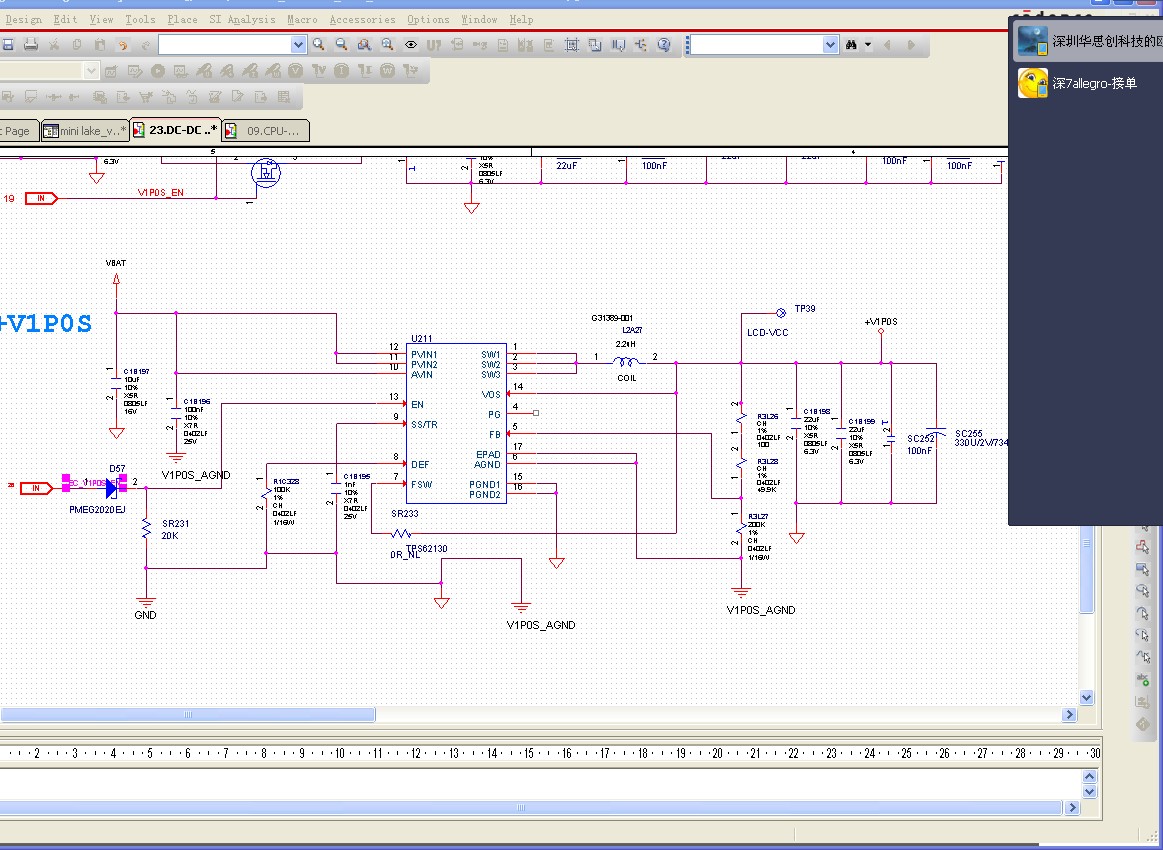The height and width of the screenshot is (850, 1163).
Task: Open the Place menu
Action: (x=182, y=19)
